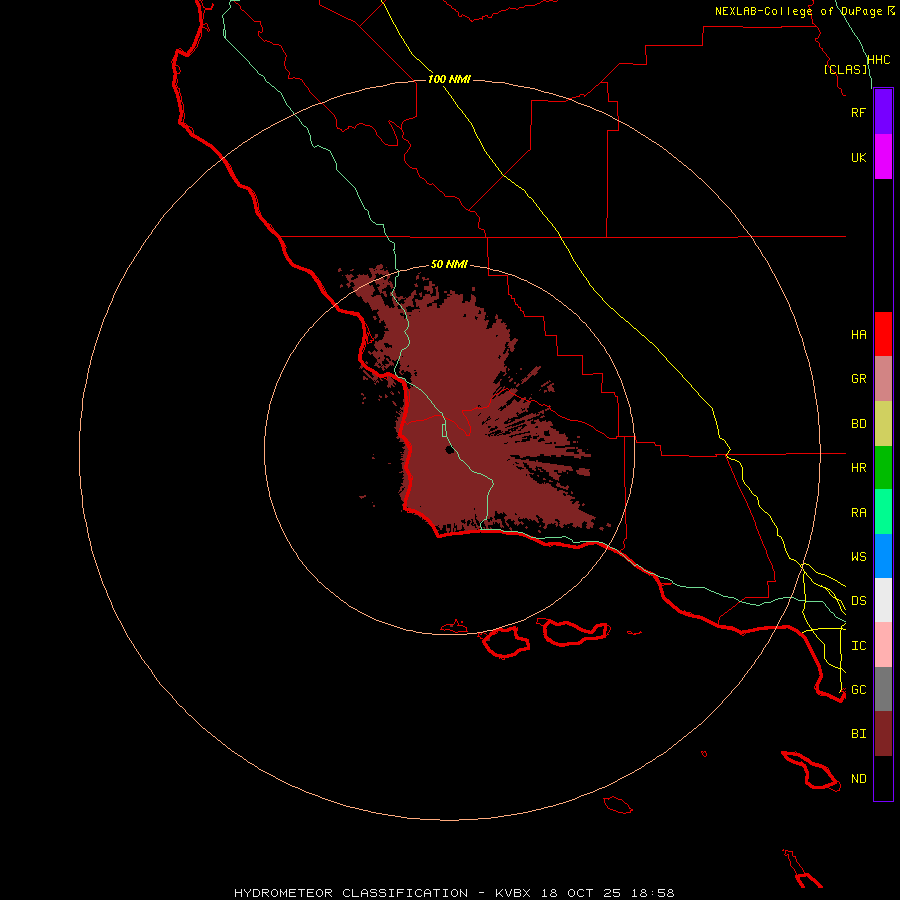Click the 'NEXLAB-College of DuPage' credit text
900x900 pixels.
pyautogui.click(x=799, y=11)
